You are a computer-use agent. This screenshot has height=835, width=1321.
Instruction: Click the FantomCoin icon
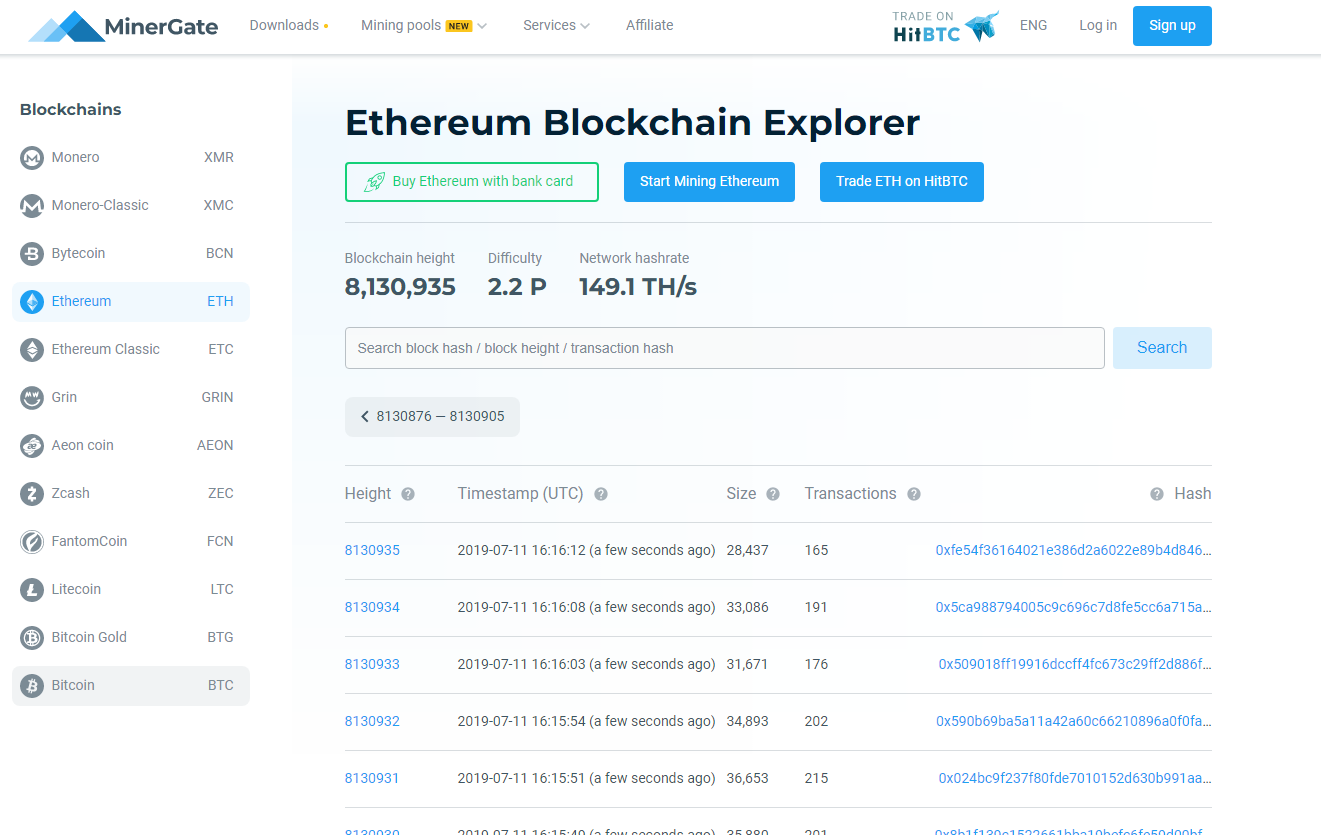pos(32,542)
